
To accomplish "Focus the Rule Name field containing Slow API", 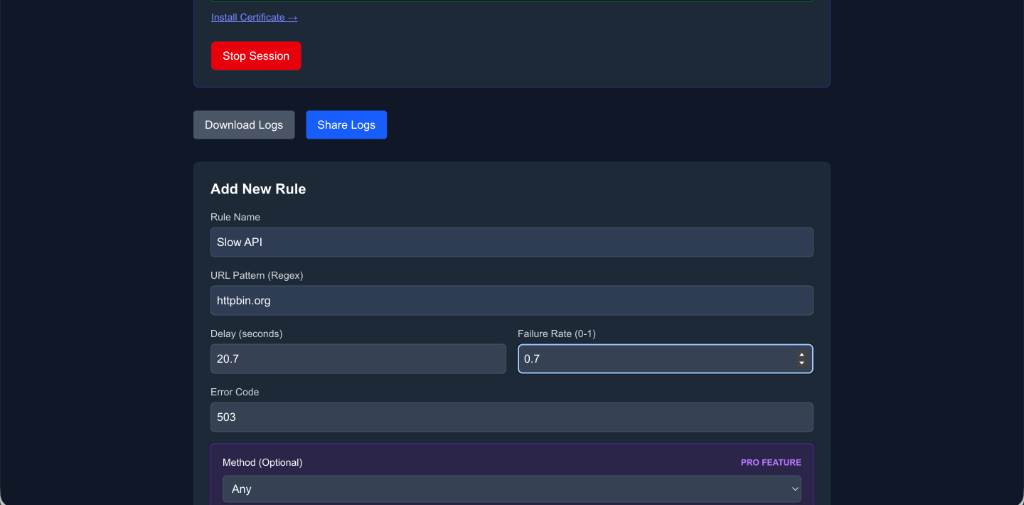I will tap(511, 242).
